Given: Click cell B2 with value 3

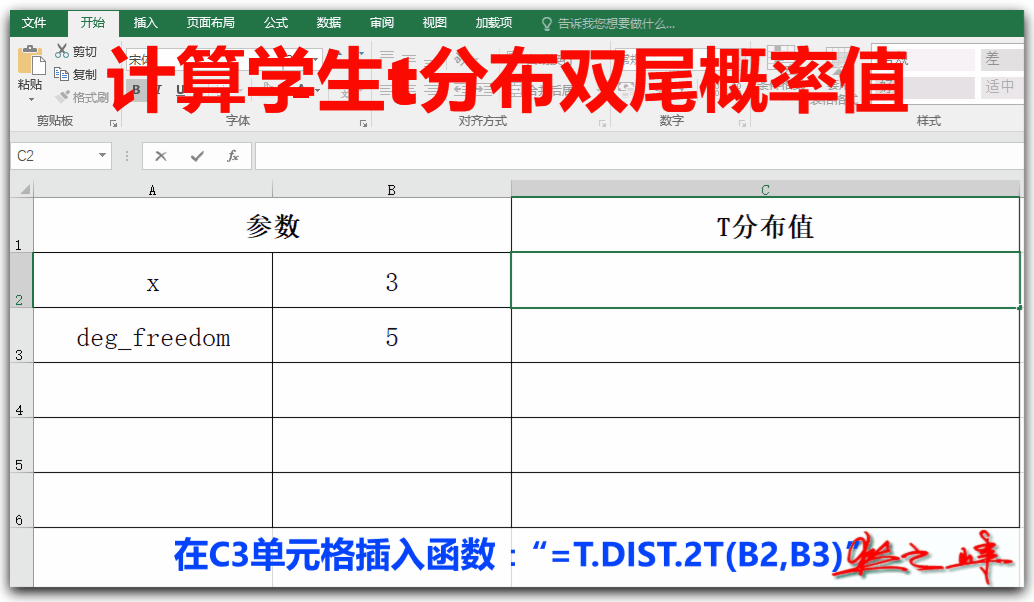Looking at the screenshot, I should pyautogui.click(x=391, y=280).
